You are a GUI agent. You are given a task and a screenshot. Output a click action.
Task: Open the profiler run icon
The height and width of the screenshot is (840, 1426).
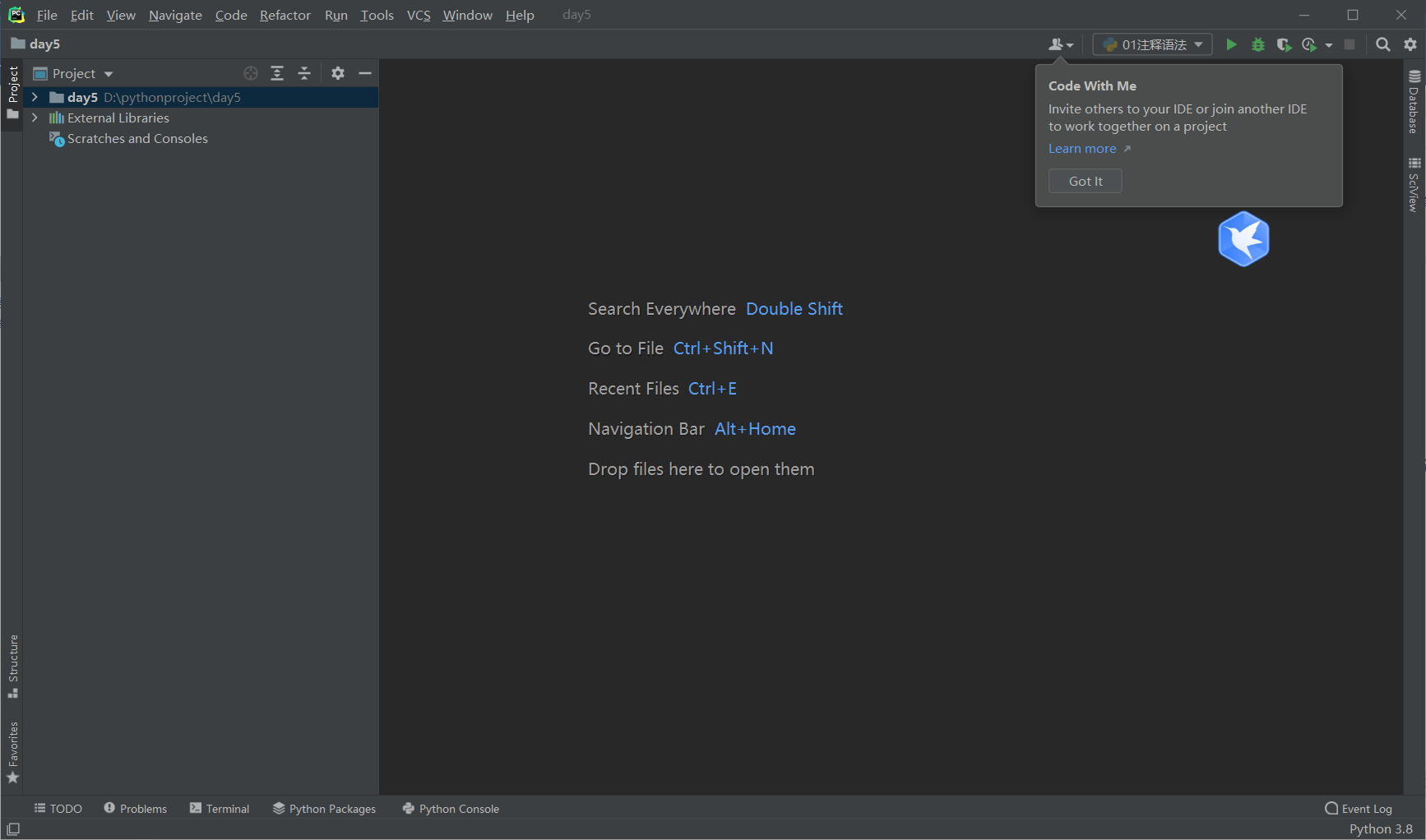point(1309,44)
